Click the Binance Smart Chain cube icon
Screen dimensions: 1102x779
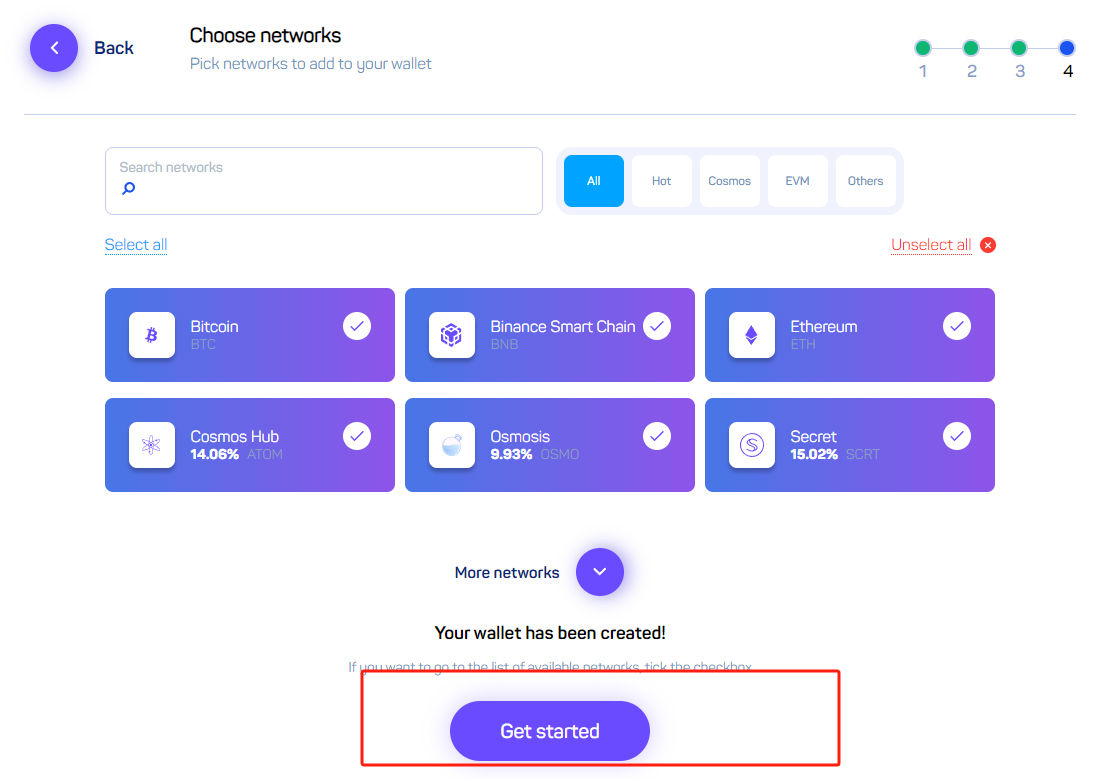(x=452, y=335)
